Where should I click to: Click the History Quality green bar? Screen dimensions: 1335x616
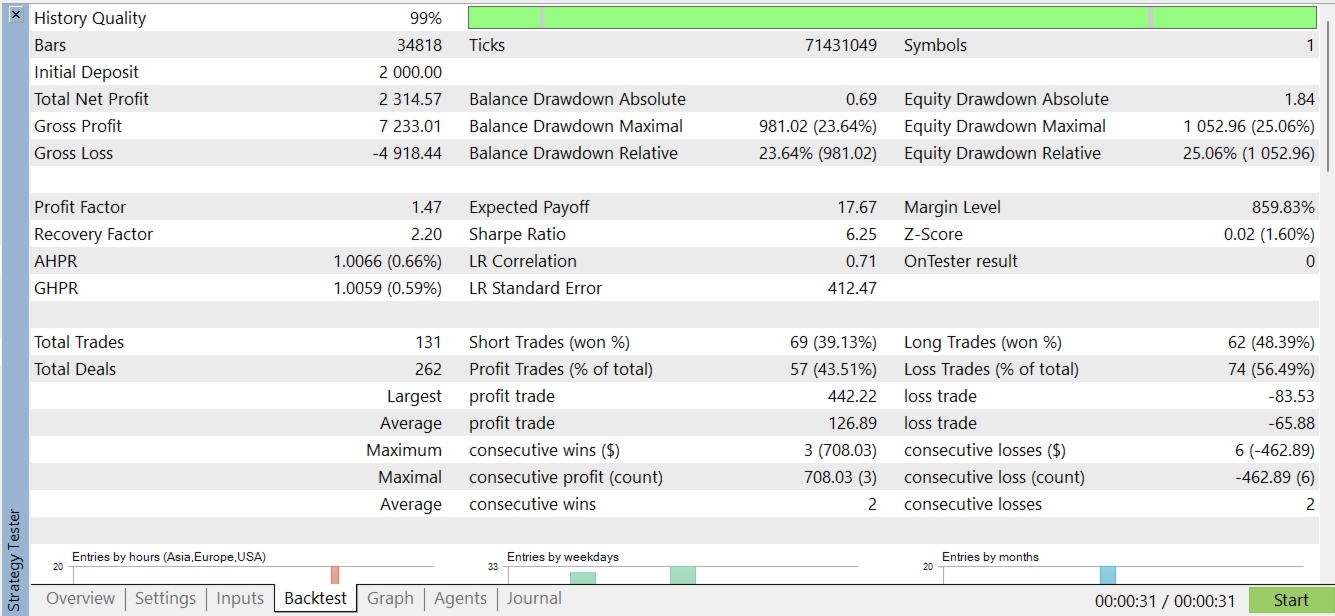[892, 18]
